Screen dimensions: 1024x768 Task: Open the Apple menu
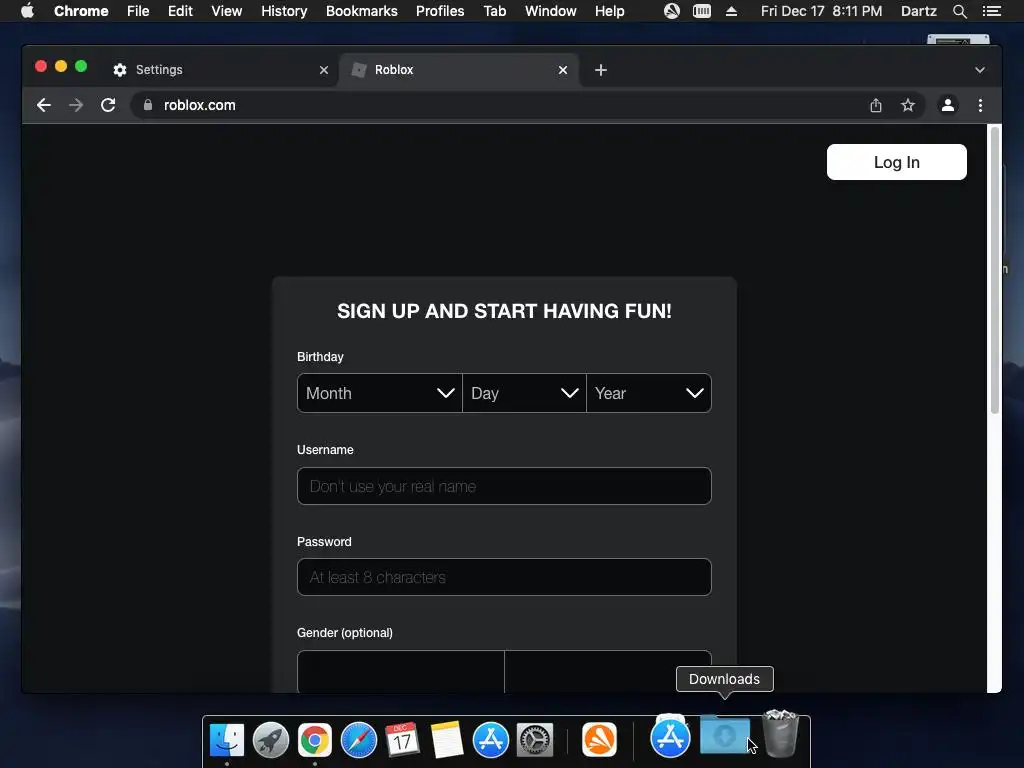click(27, 11)
